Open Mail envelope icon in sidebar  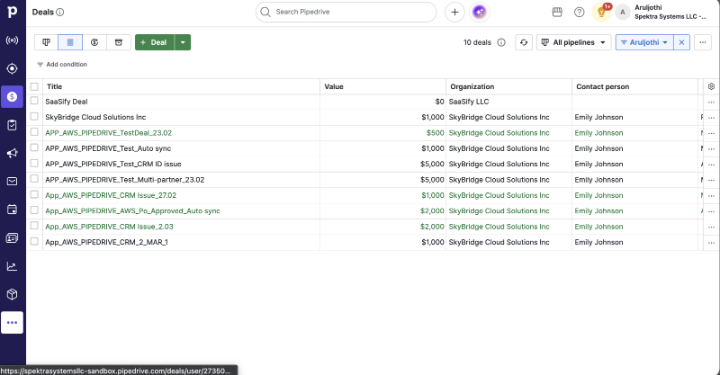click(12, 181)
